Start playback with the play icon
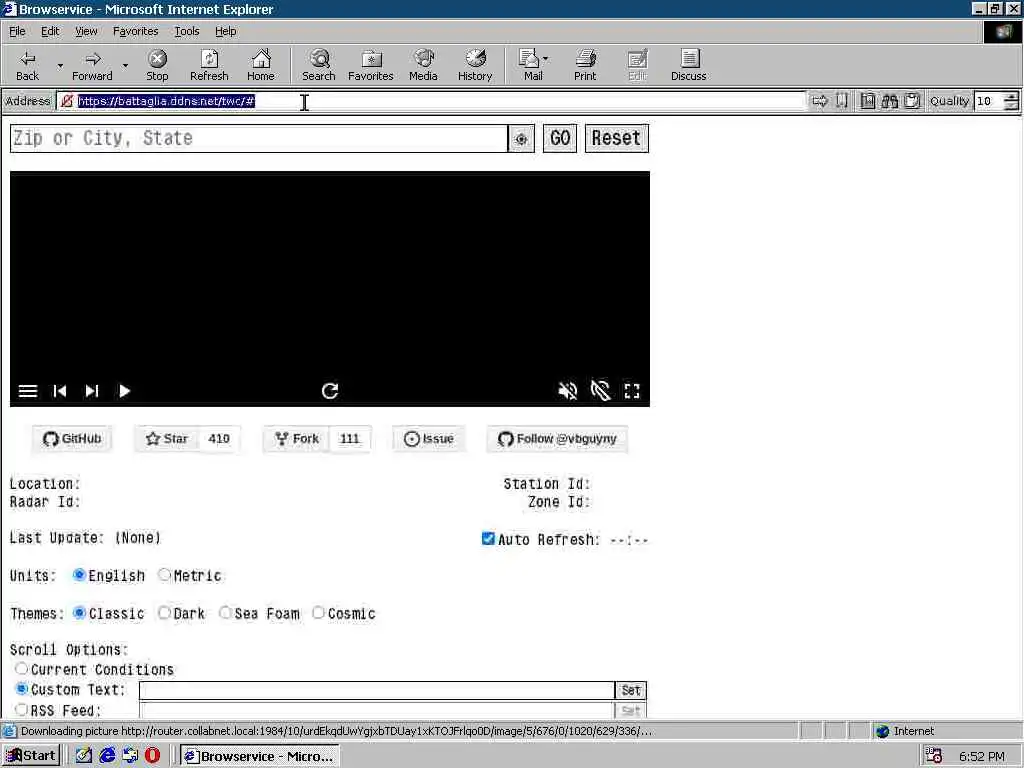1024x768 pixels. click(124, 391)
